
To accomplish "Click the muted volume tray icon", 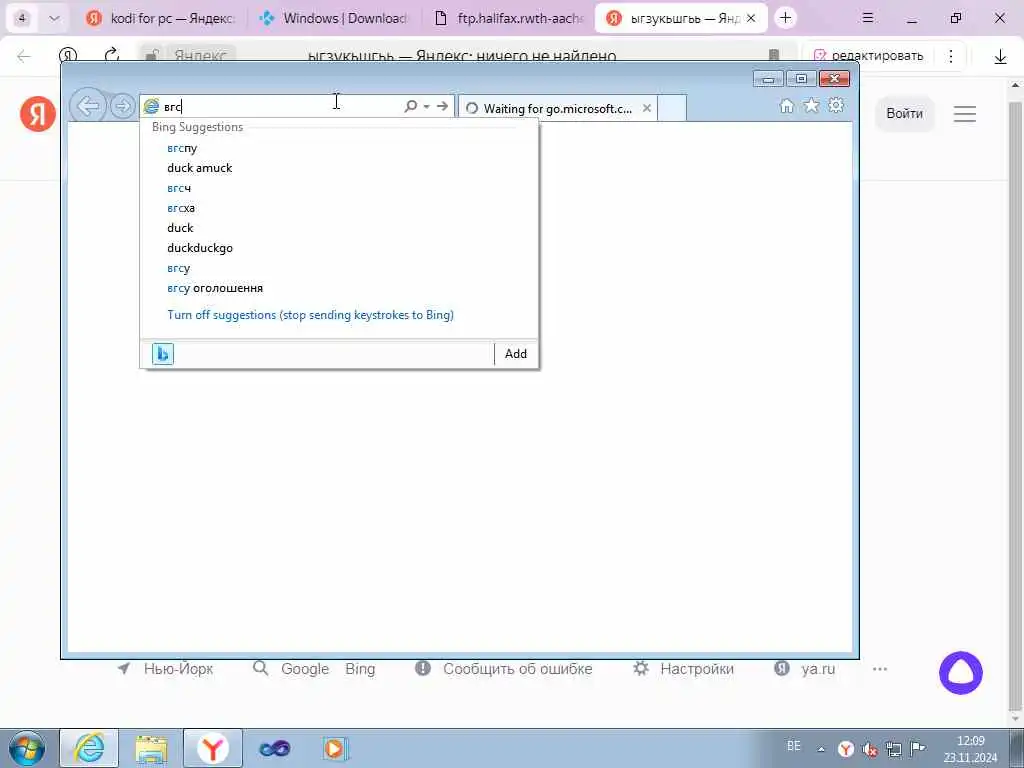I will tap(869, 749).
